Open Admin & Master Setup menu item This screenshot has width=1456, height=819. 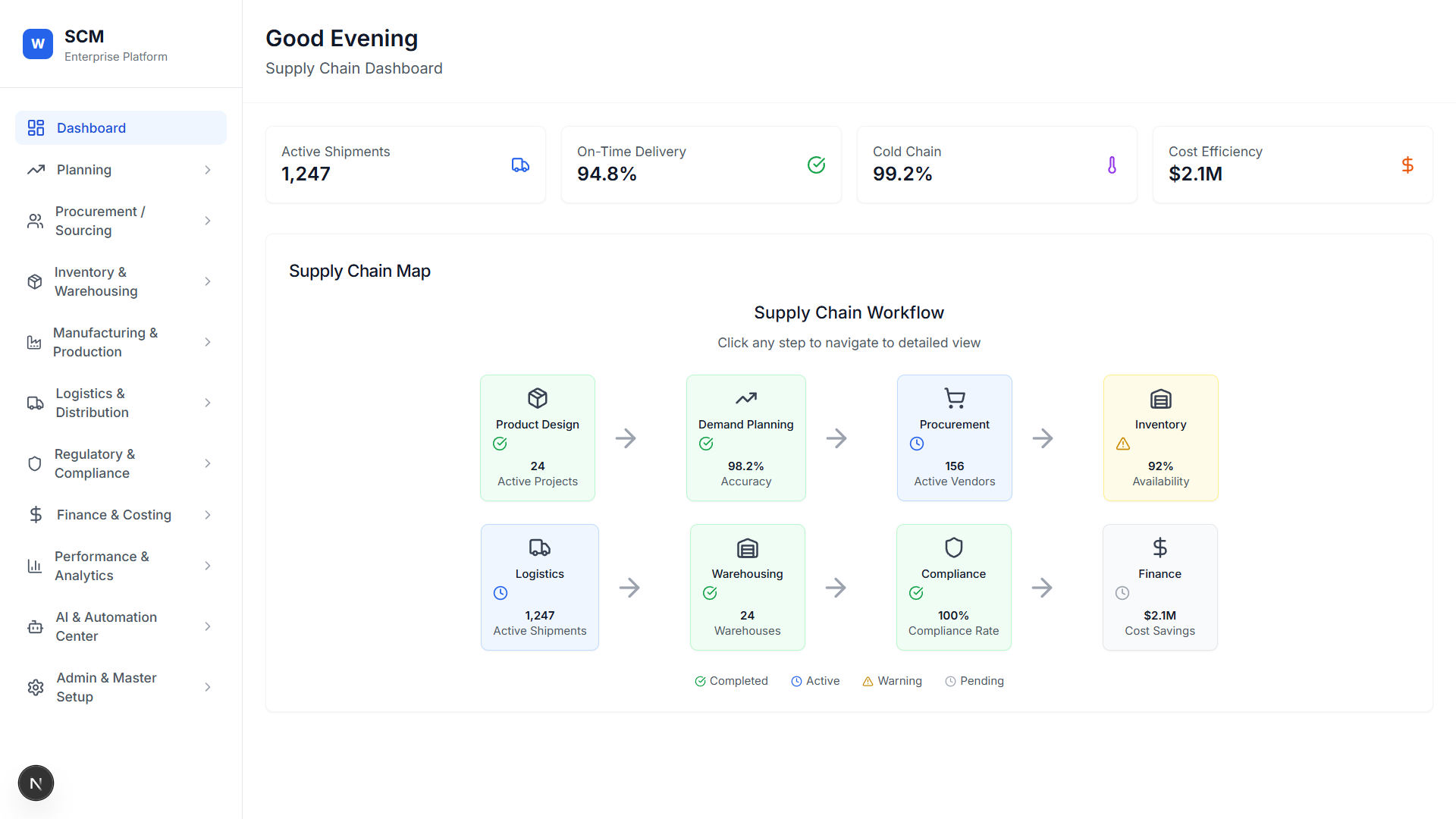click(106, 687)
